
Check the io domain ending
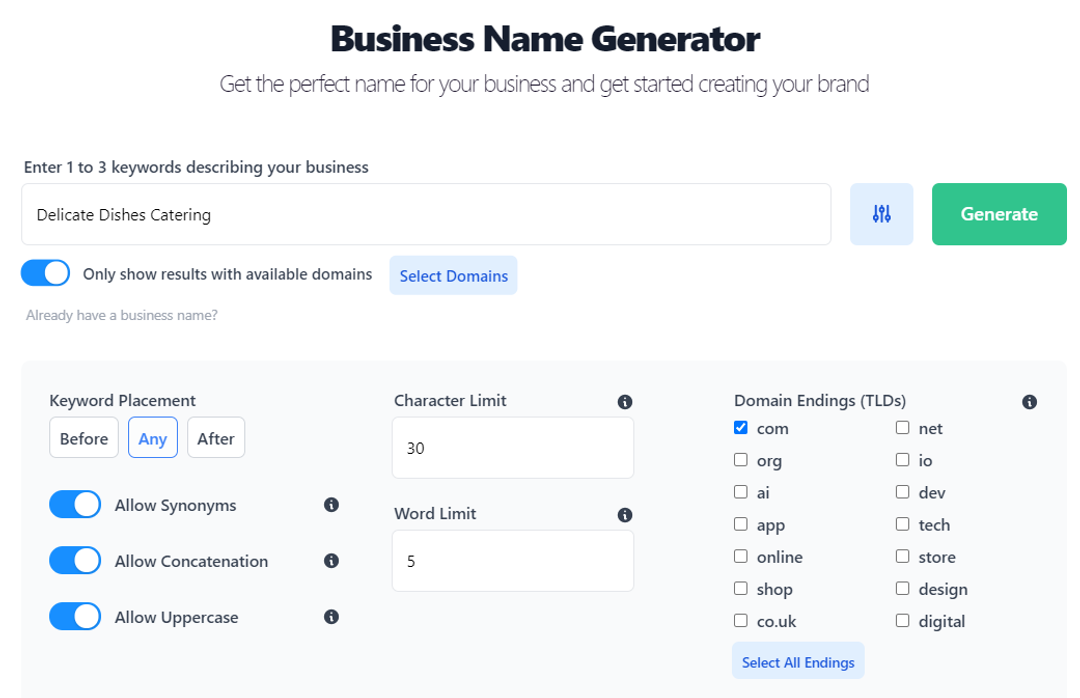902,460
